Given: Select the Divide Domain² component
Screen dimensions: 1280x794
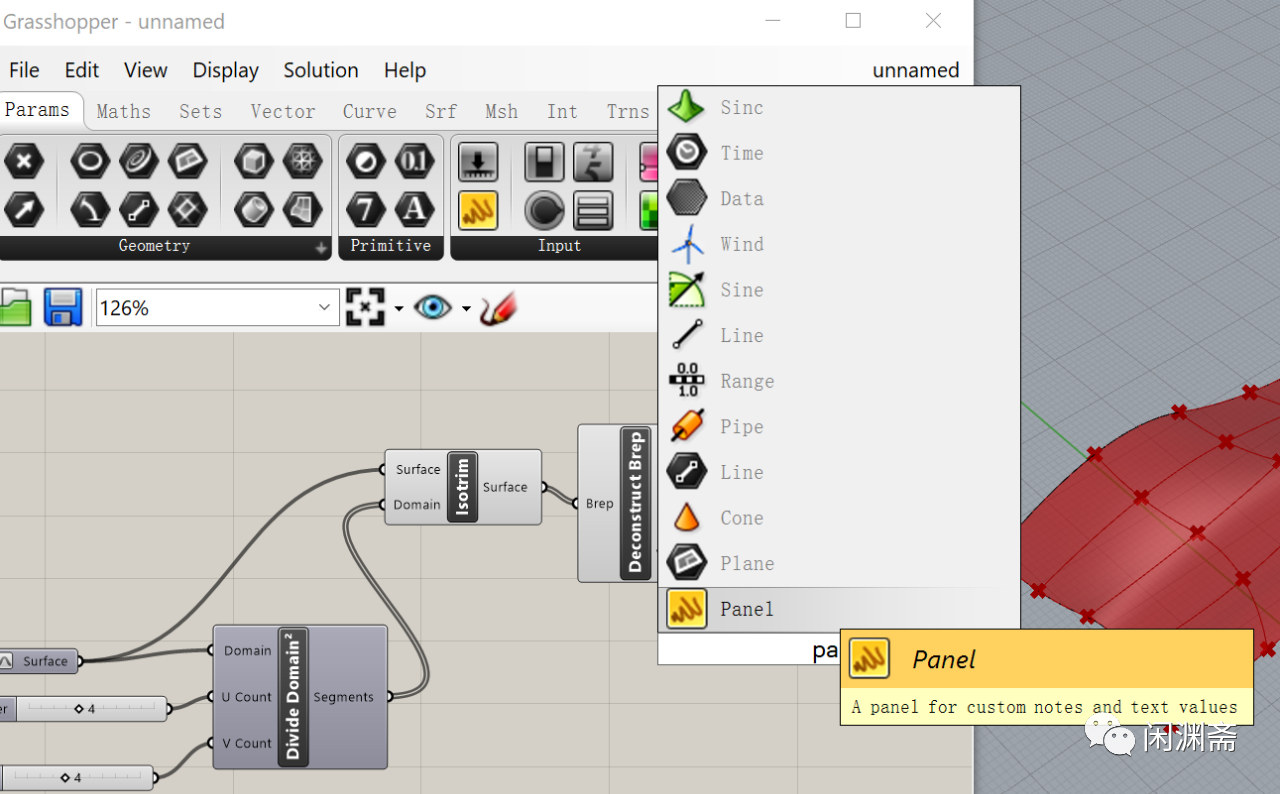Looking at the screenshot, I should [300, 697].
